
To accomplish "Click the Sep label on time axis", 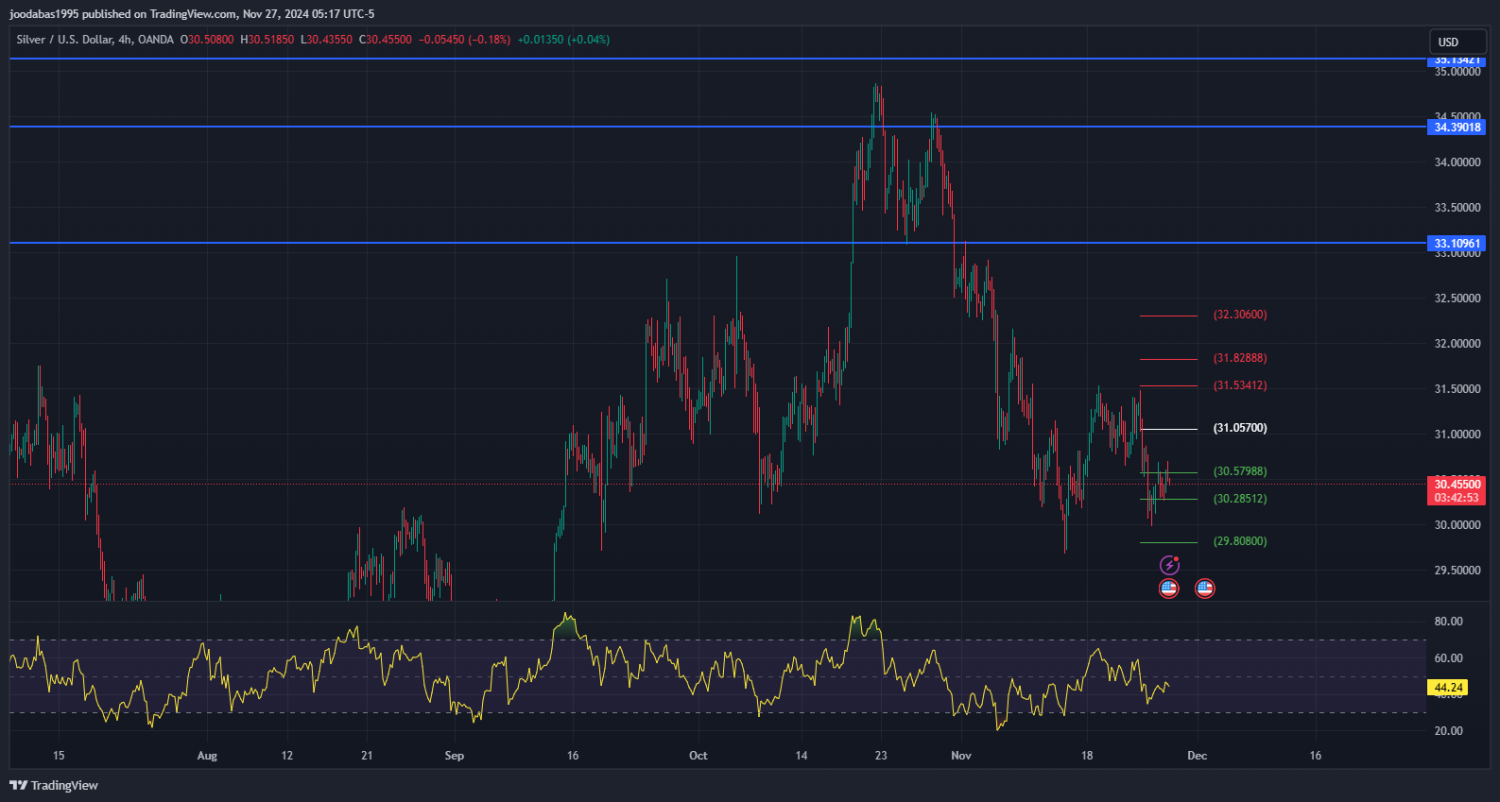I will (x=454, y=756).
